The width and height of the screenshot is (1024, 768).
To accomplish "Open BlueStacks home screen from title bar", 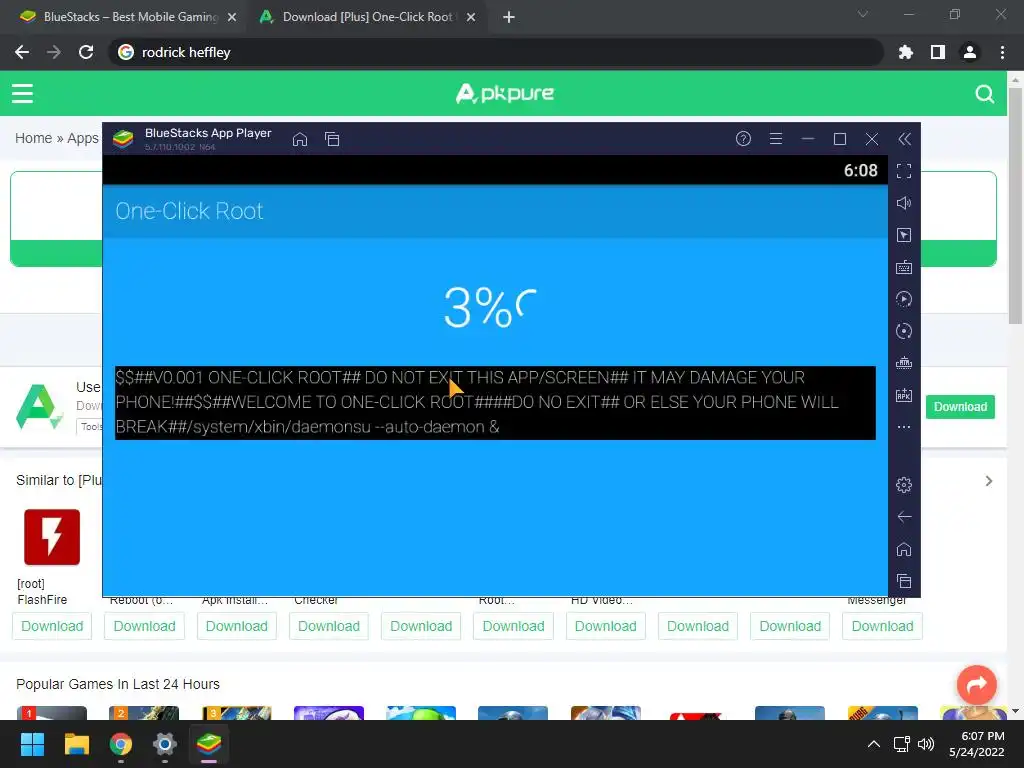I will (300, 139).
